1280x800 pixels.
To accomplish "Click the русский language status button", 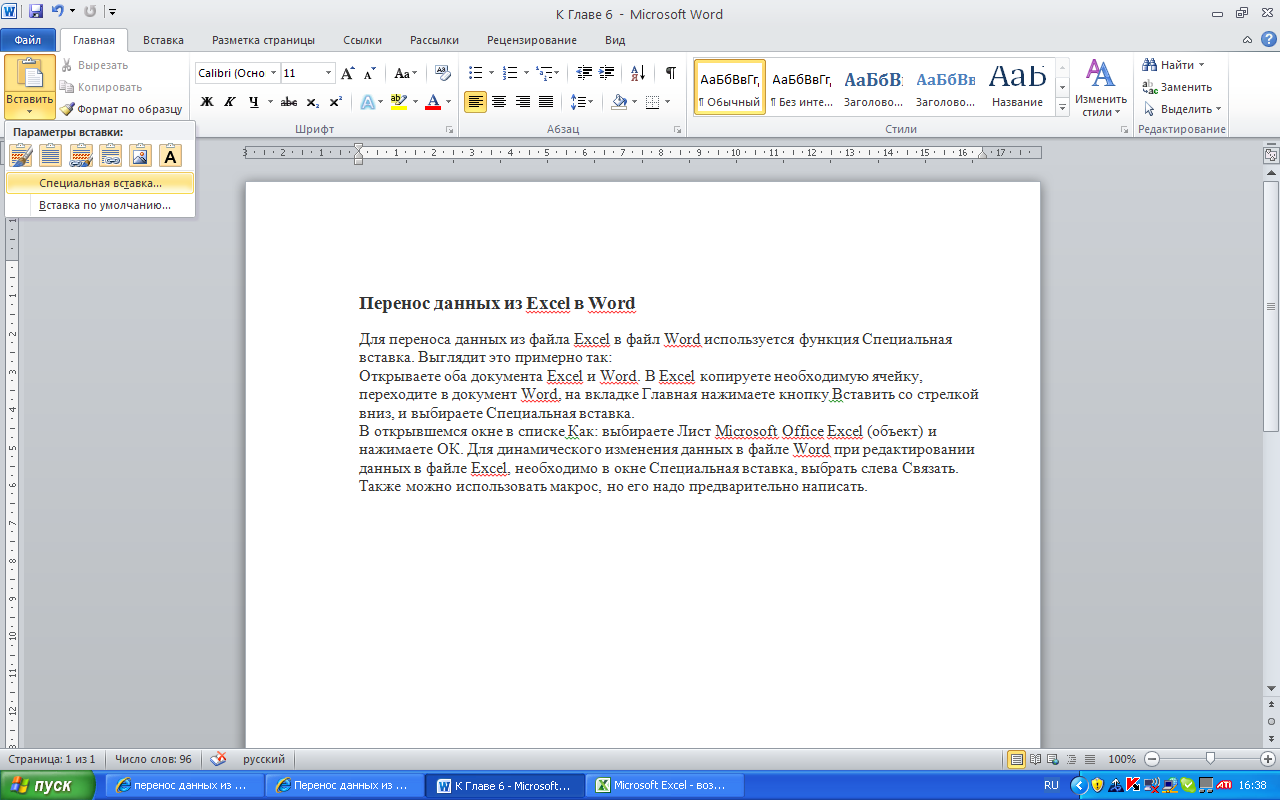I will [264, 759].
